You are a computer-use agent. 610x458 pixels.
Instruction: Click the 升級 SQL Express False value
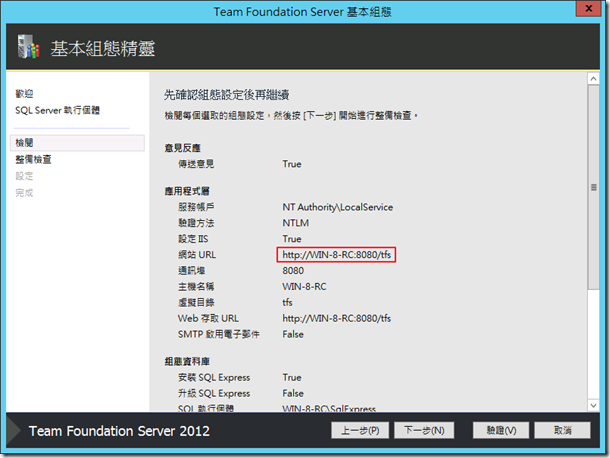293,393
